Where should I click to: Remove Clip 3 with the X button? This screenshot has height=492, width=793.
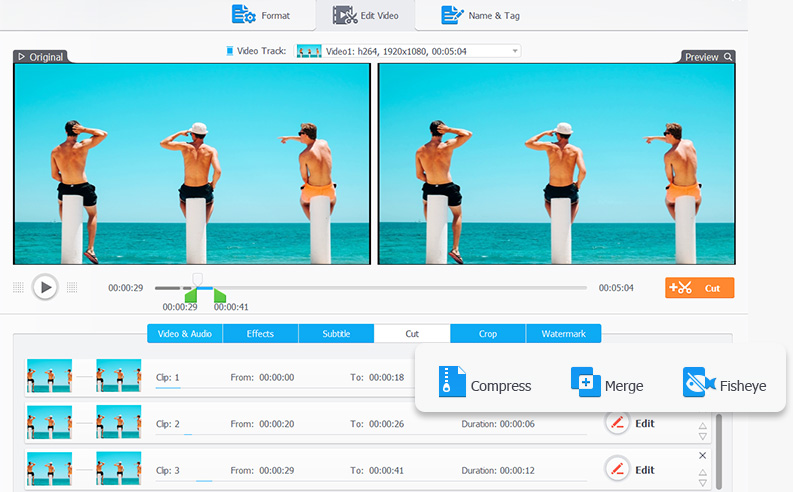(702, 455)
